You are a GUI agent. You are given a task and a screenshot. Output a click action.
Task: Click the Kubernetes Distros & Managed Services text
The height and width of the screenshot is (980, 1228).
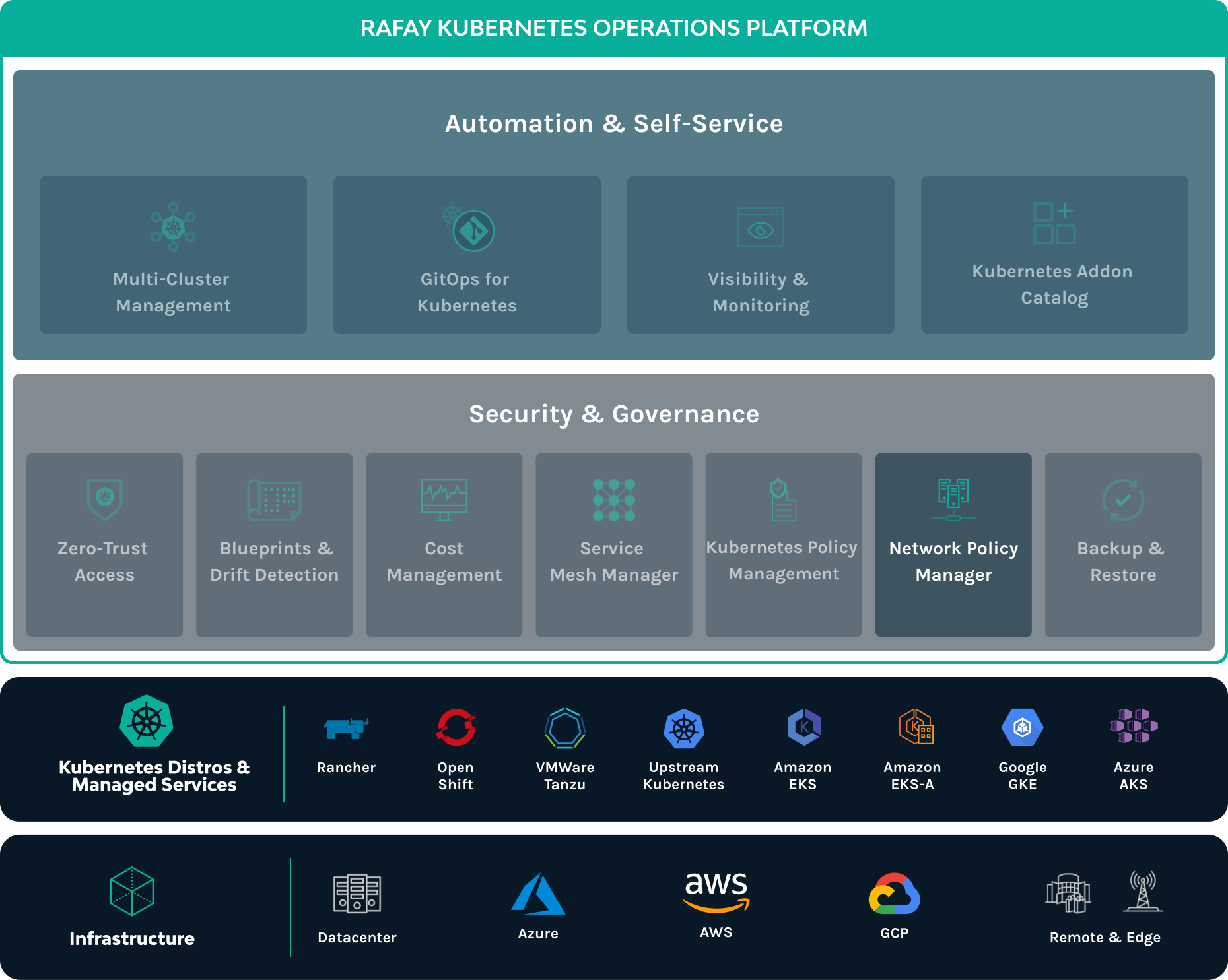click(154, 776)
